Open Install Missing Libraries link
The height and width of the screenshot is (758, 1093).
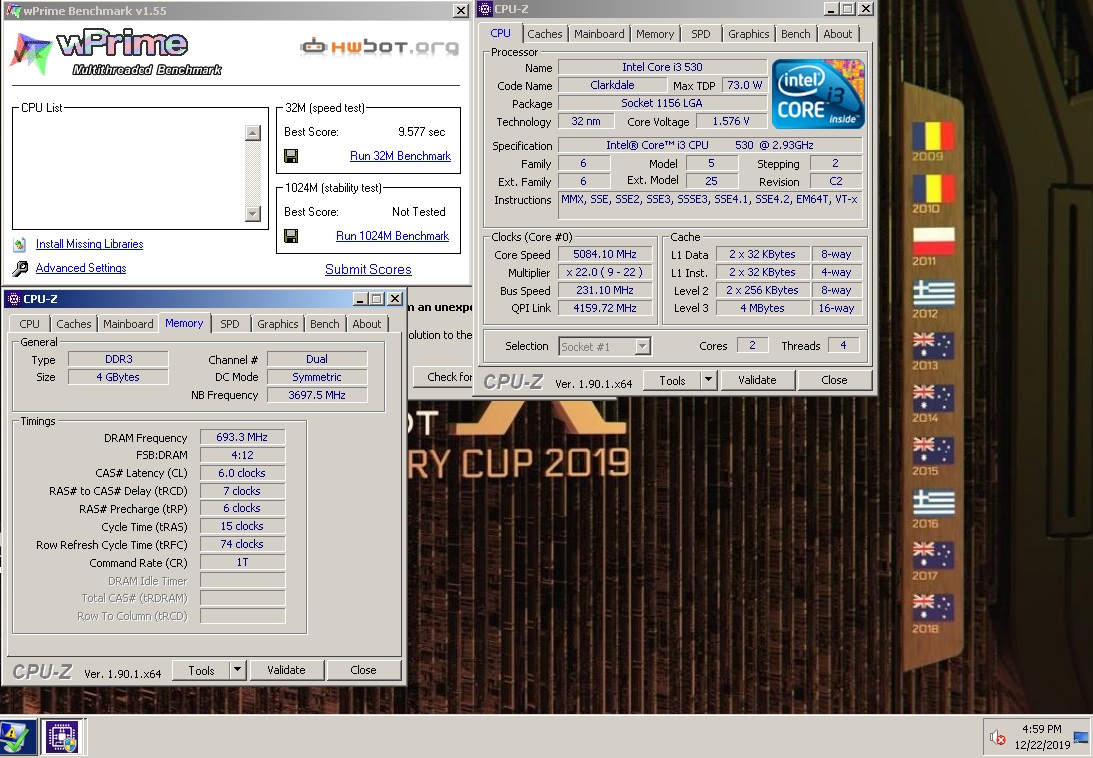pyautogui.click(x=89, y=244)
